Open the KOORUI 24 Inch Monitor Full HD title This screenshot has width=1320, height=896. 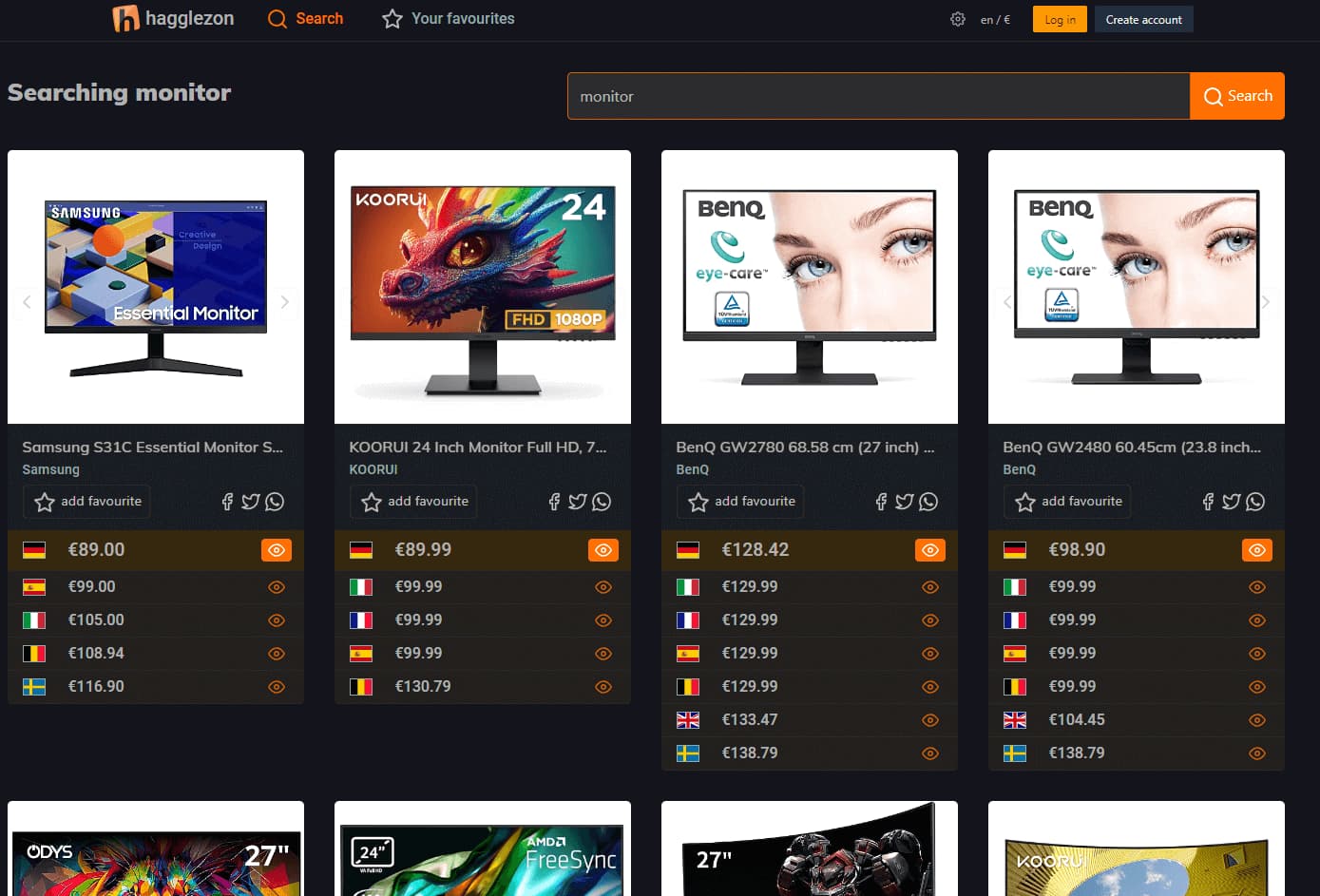[x=478, y=448]
